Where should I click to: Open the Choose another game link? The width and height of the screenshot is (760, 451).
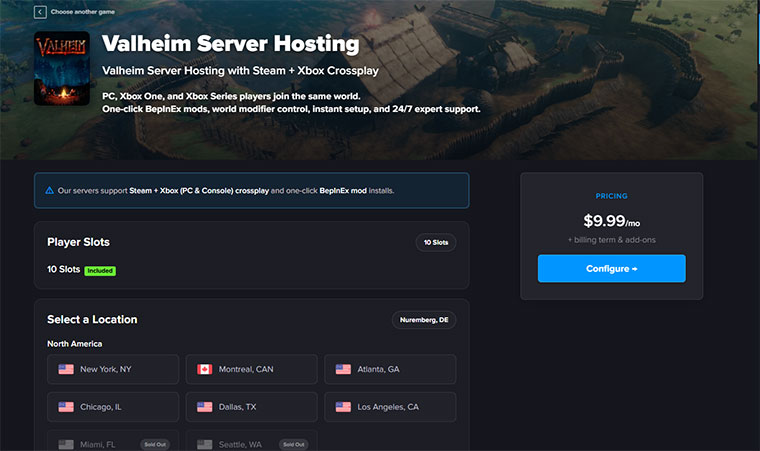[x=83, y=12]
